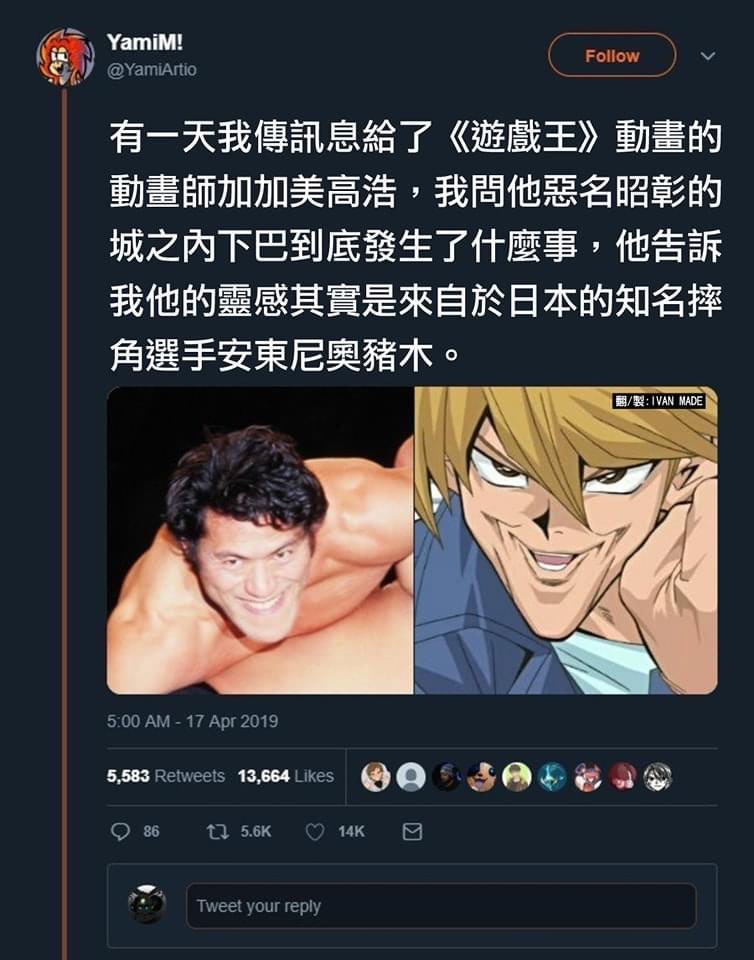View the 13,664 Likes list
Viewport: 754px width, 960px height.
point(286,776)
